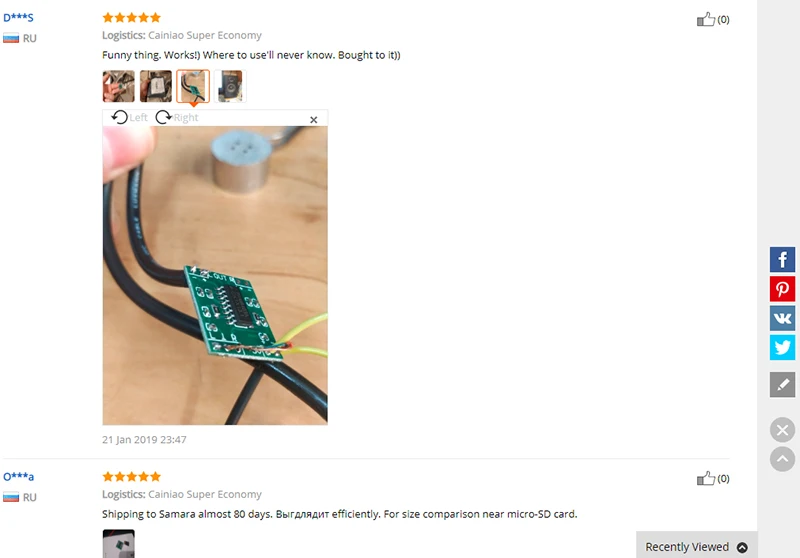The width and height of the screenshot is (800, 558).
Task: Go back to top with the up-arrow circle
Action: pos(782,459)
